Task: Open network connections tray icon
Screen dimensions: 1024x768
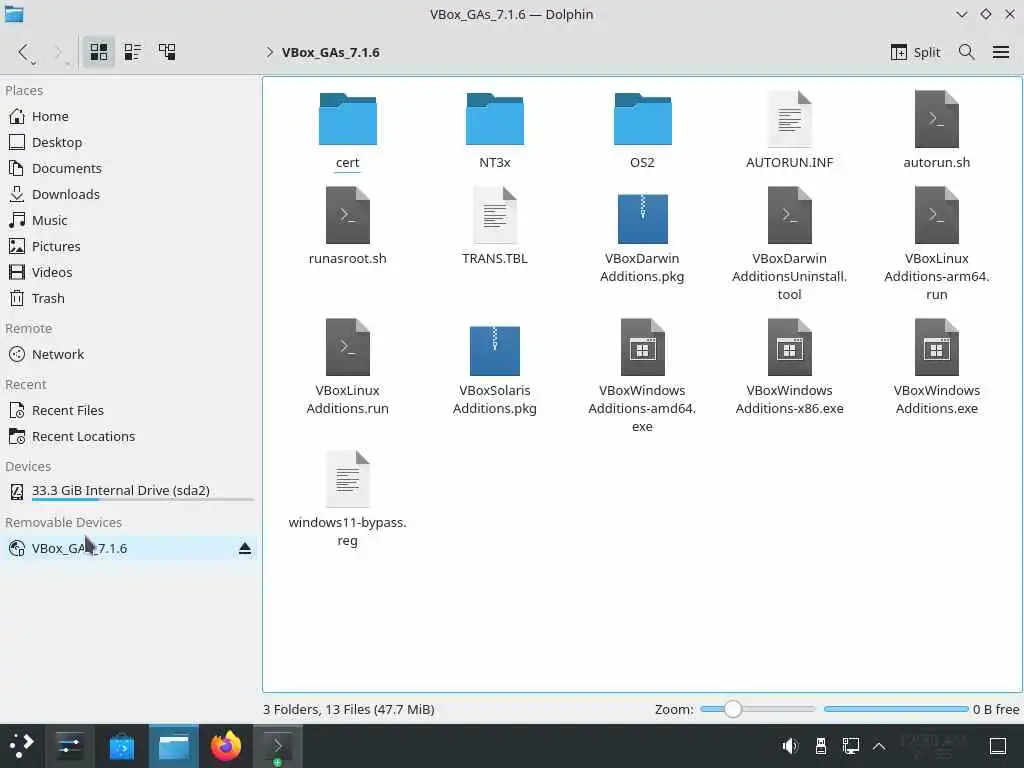Action: click(x=850, y=746)
